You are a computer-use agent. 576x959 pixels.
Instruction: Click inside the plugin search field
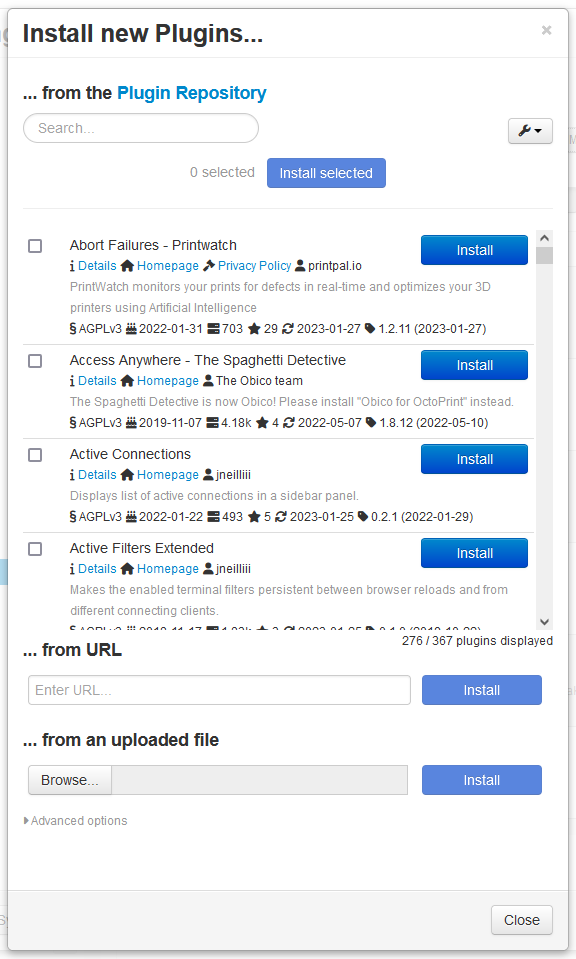pos(140,128)
